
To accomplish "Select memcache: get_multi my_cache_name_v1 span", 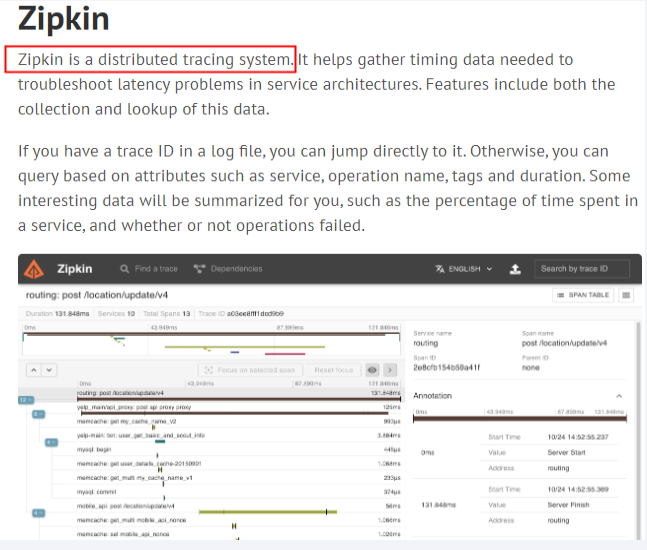I will (238, 480).
